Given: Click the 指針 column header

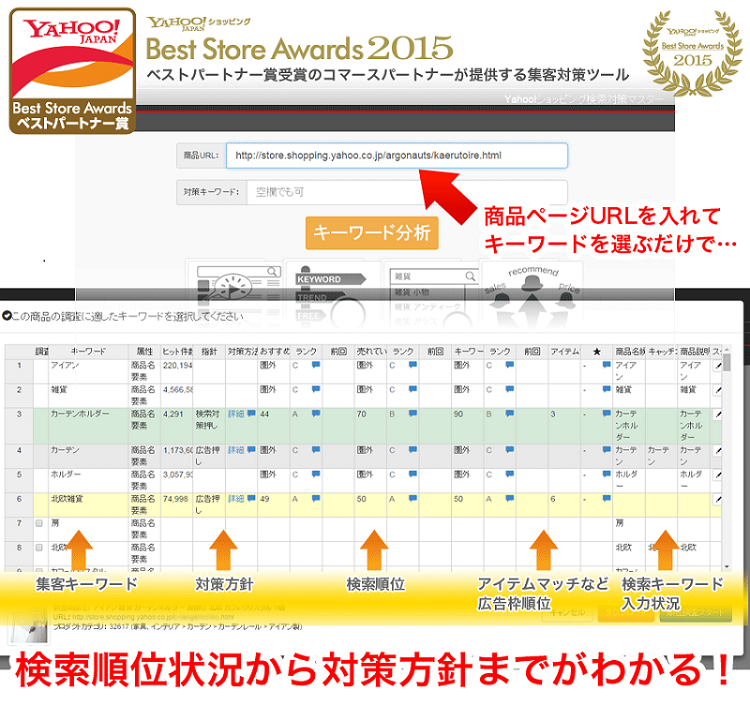Looking at the screenshot, I should 209,352.
